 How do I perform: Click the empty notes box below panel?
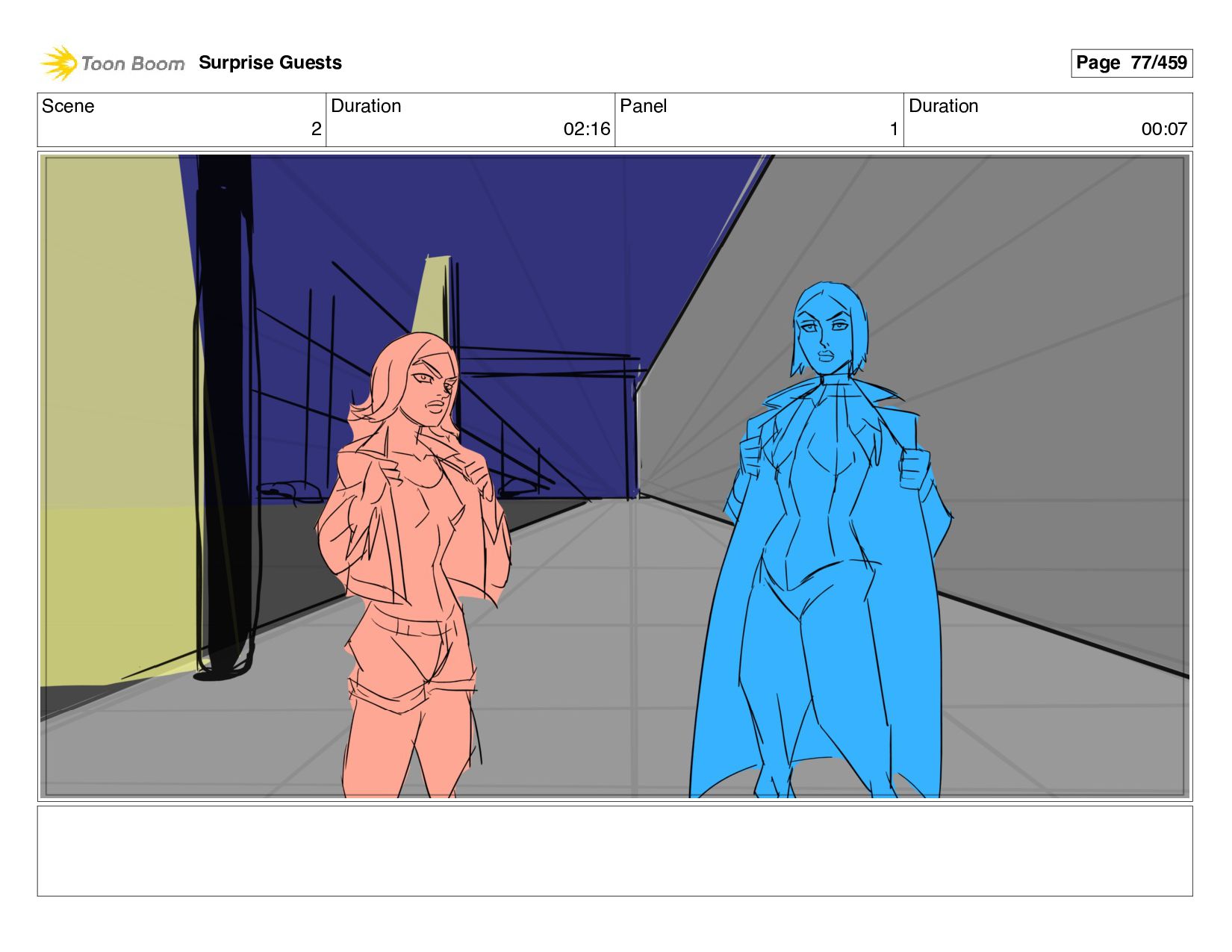(615, 850)
